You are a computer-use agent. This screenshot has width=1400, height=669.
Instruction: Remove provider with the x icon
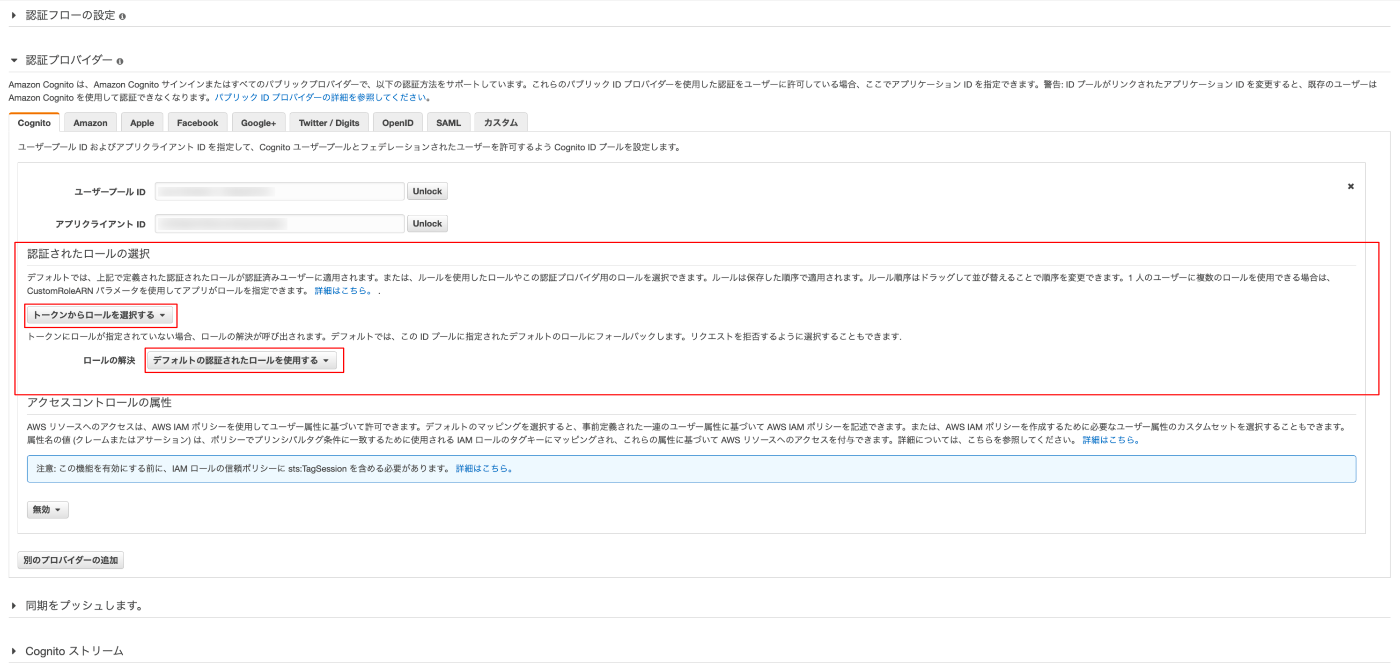point(1351,186)
